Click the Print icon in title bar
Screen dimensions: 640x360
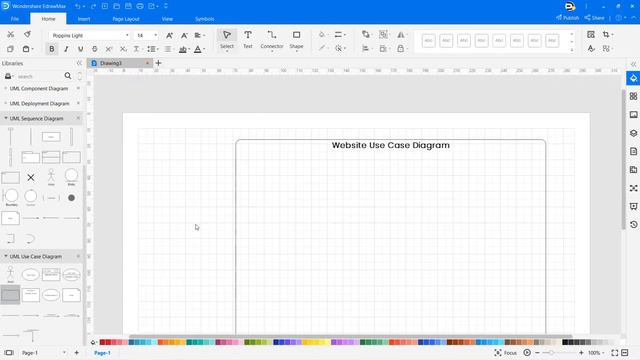(140, 7)
